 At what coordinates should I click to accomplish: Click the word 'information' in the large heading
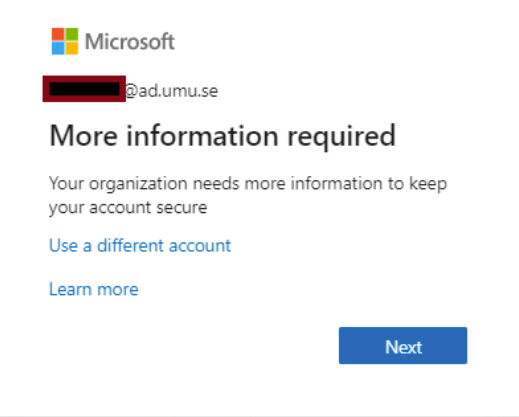202,135
